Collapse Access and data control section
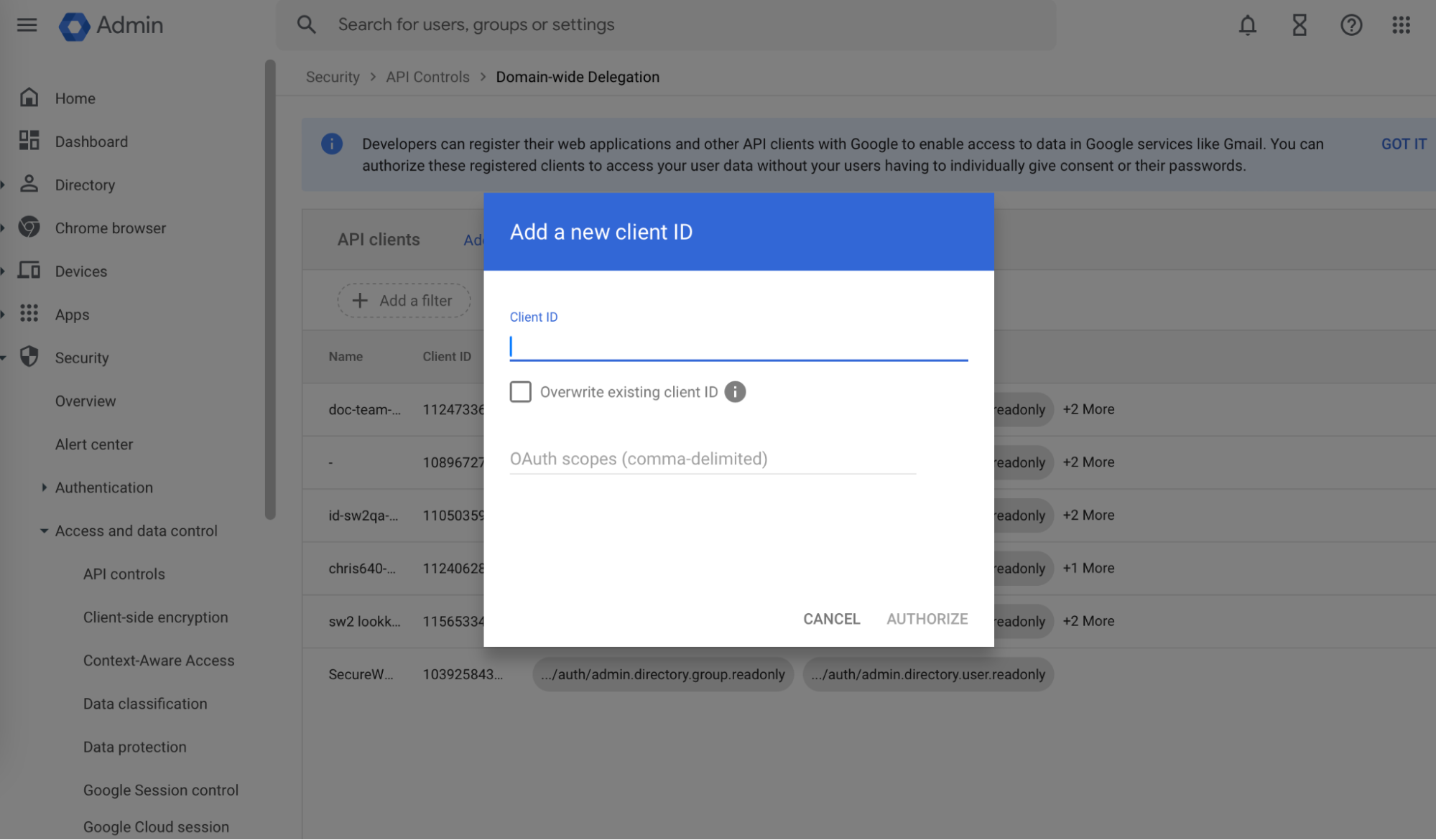This screenshot has width=1436, height=840. click(44, 531)
